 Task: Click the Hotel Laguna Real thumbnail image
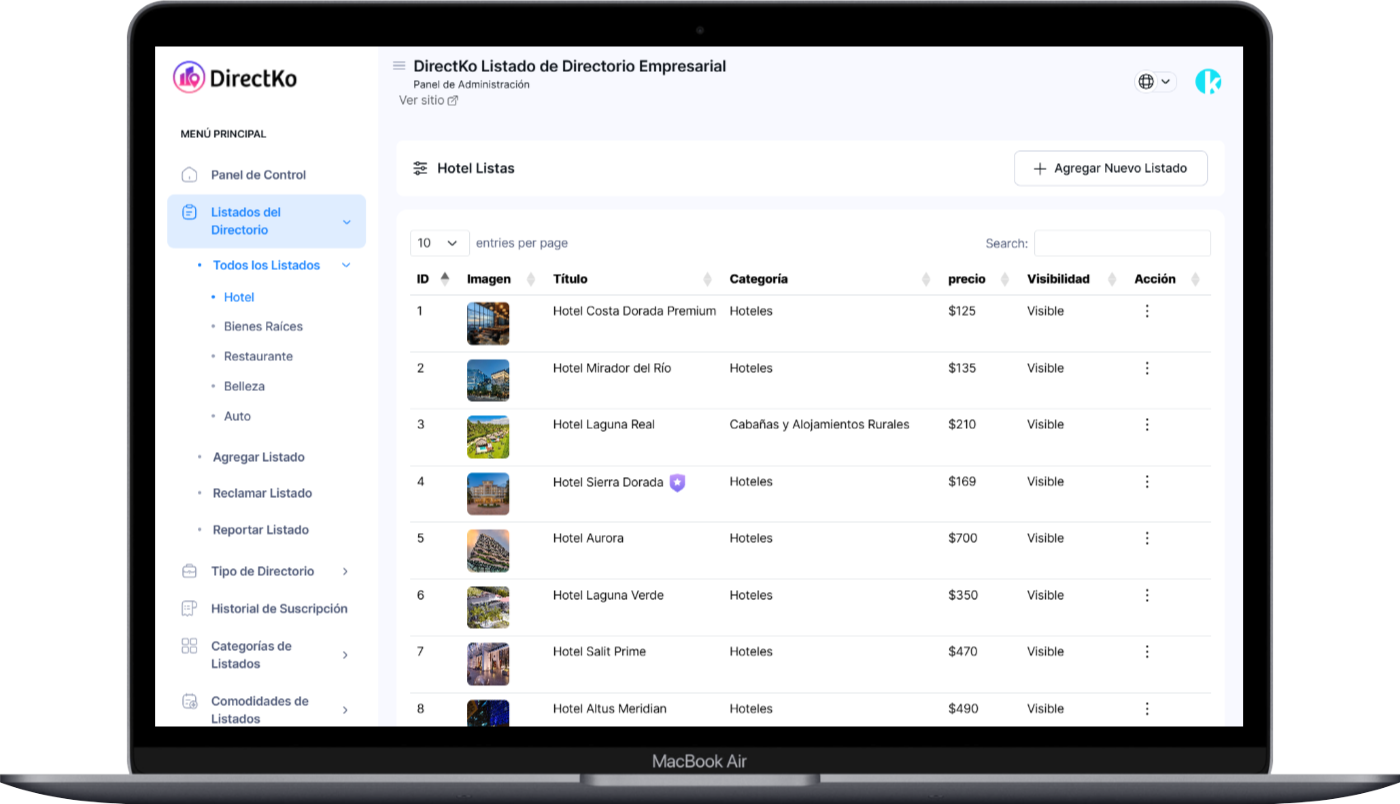tap(488, 437)
